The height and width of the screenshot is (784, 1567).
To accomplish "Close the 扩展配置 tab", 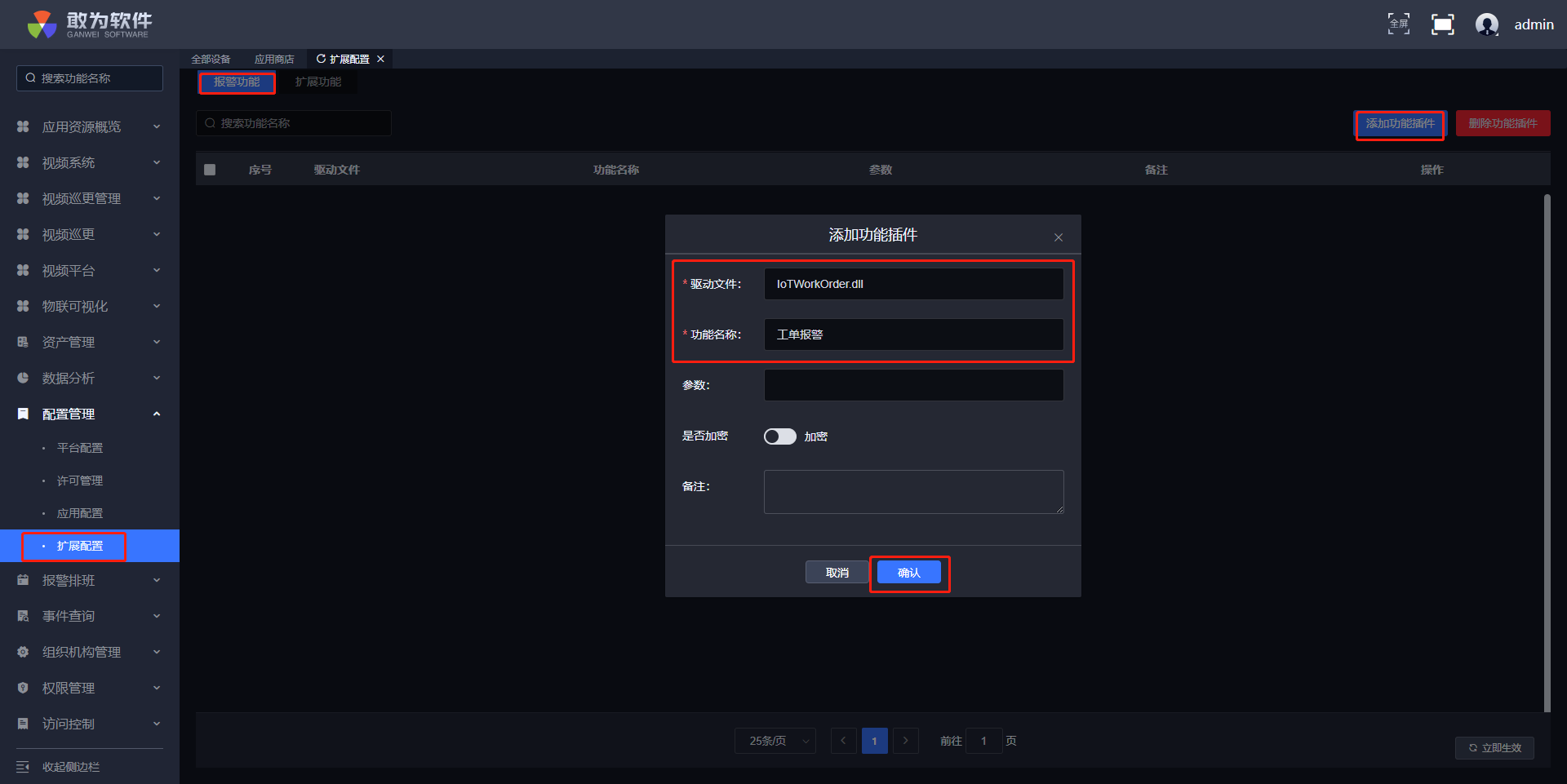I will (x=380, y=59).
